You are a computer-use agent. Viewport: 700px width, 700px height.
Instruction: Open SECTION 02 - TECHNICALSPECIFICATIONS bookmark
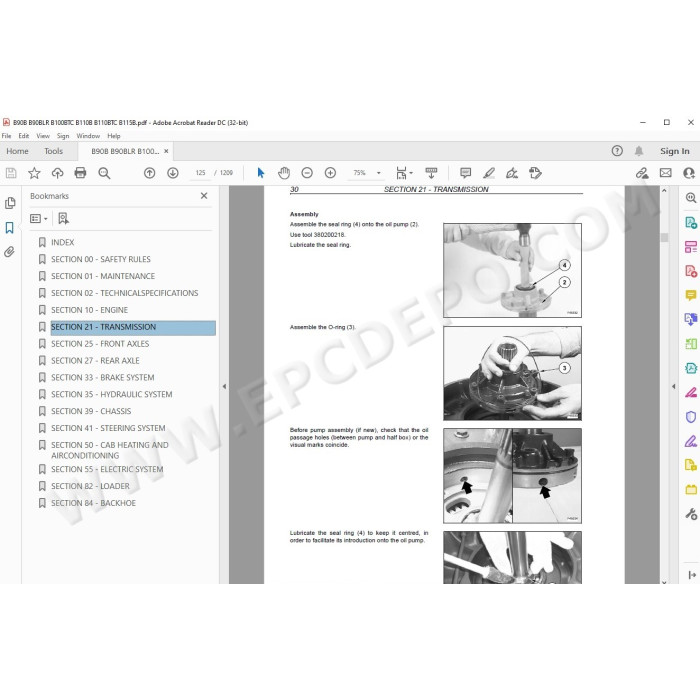[x=125, y=293]
